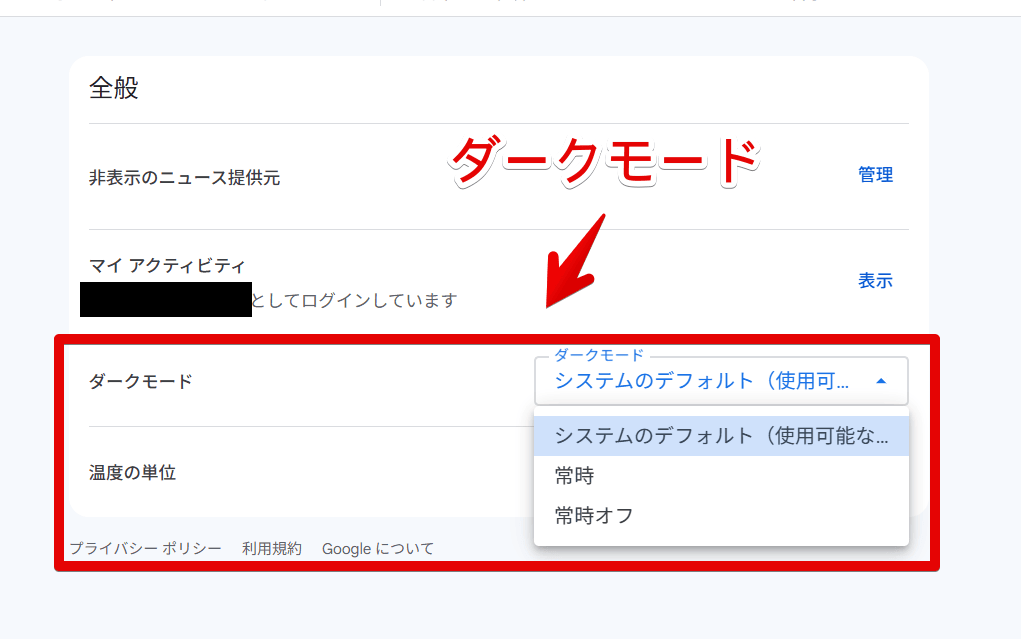Click the としてログインしています text
The height and width of the screenshot is (639, 1021).
click(x=354, y=300)
